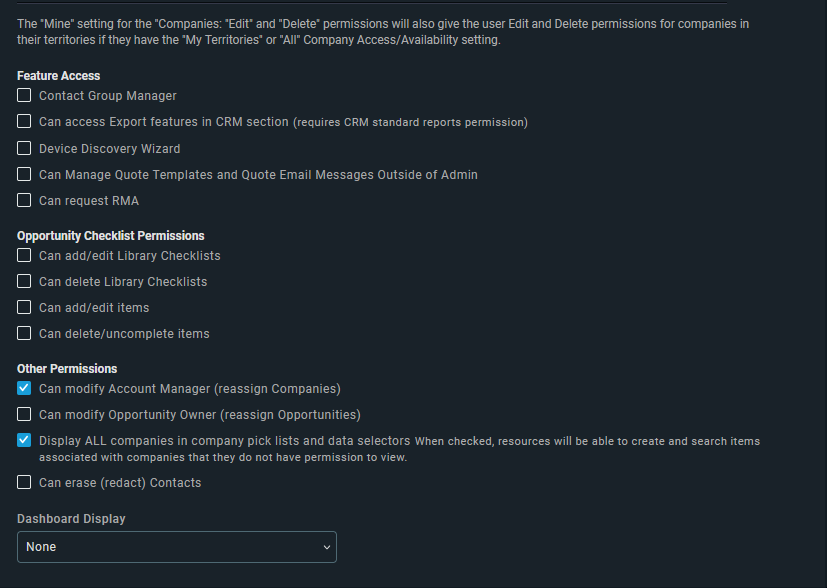Check Can add/edit Library Checklists
Viewport: 827px width, 588px height.
click(x=24, y=255)
